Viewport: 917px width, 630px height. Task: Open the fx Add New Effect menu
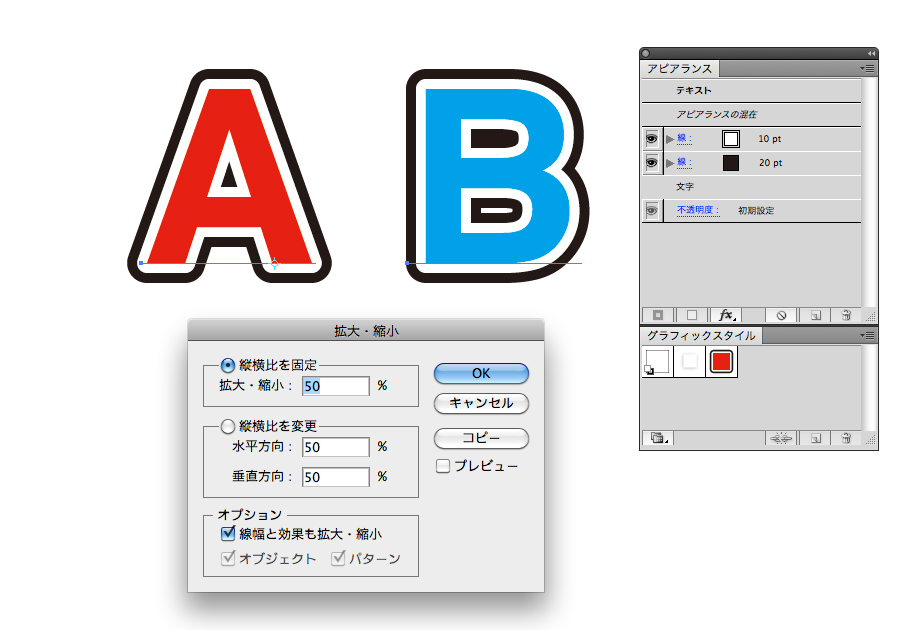(x=727, y=314)
